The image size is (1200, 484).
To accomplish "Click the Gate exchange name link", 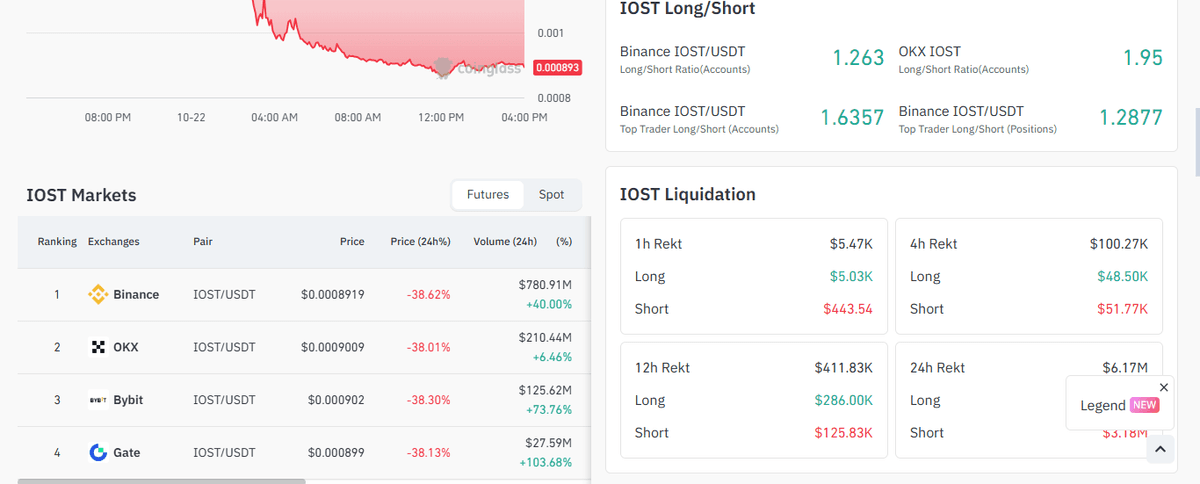I will point(127,452).
